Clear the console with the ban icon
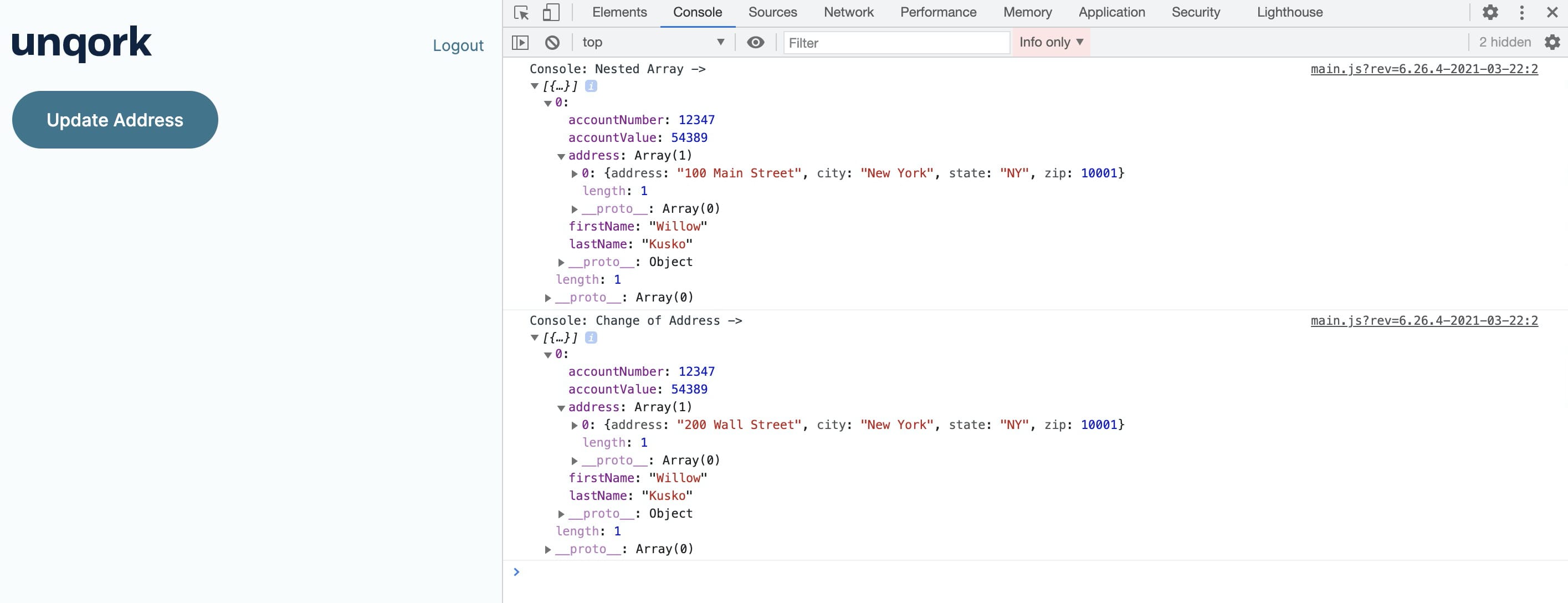1568x603 pixels. (x=552, y=42)
